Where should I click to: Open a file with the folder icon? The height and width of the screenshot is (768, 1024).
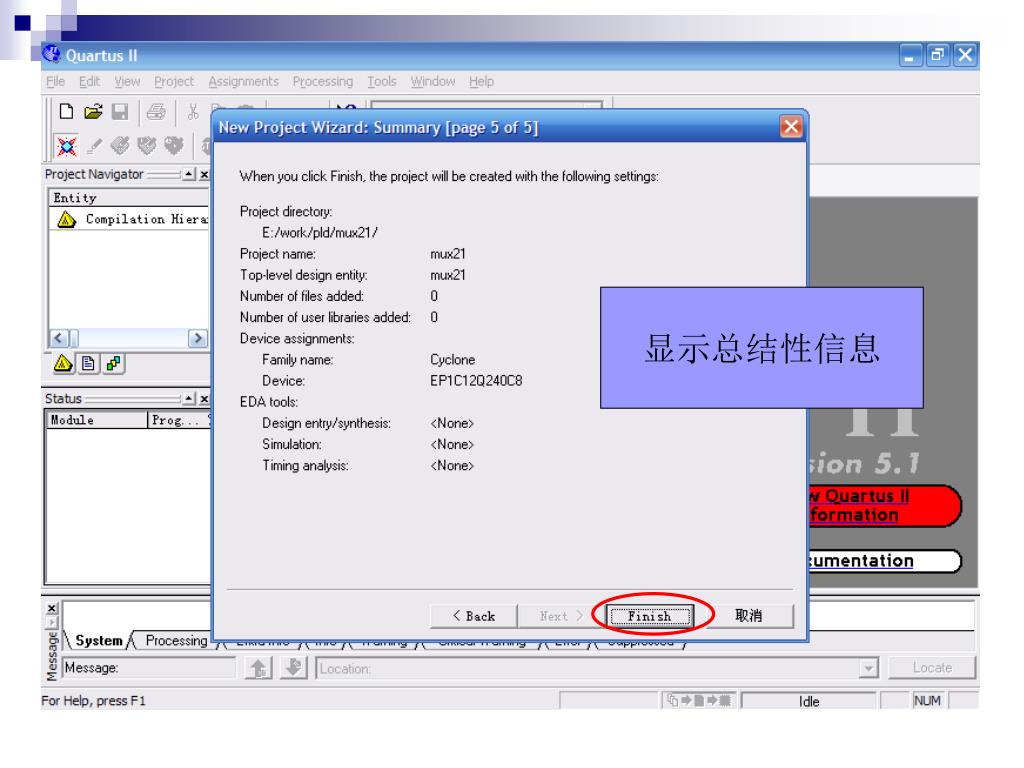tap(93, 112)
